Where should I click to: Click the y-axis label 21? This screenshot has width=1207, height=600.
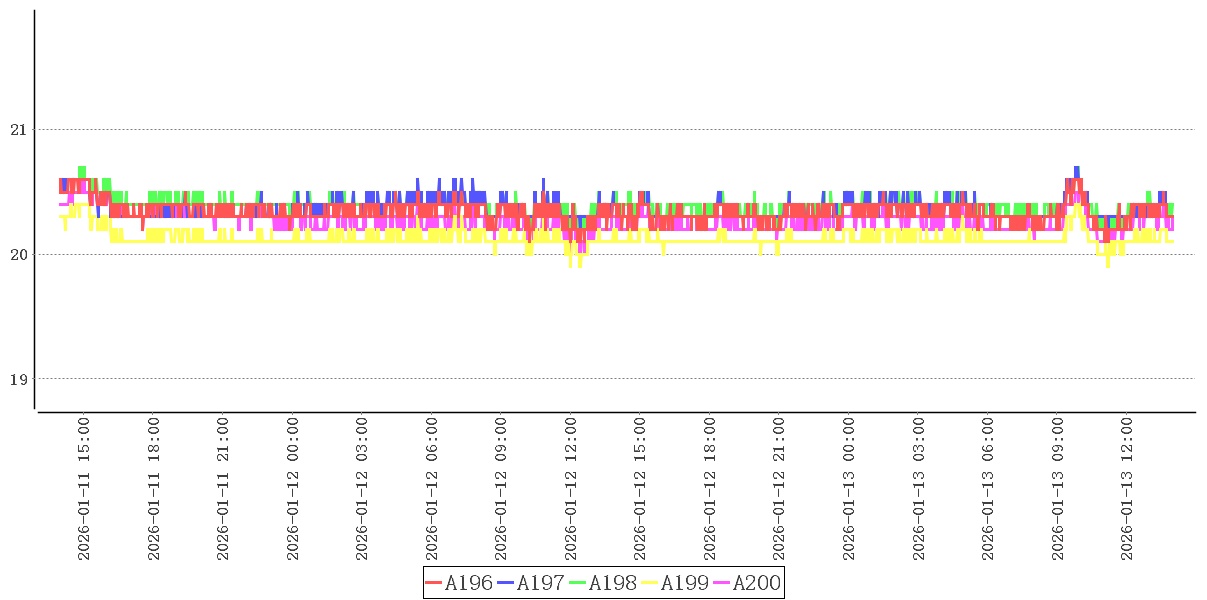pyautogui.click(x=17, y=130)
